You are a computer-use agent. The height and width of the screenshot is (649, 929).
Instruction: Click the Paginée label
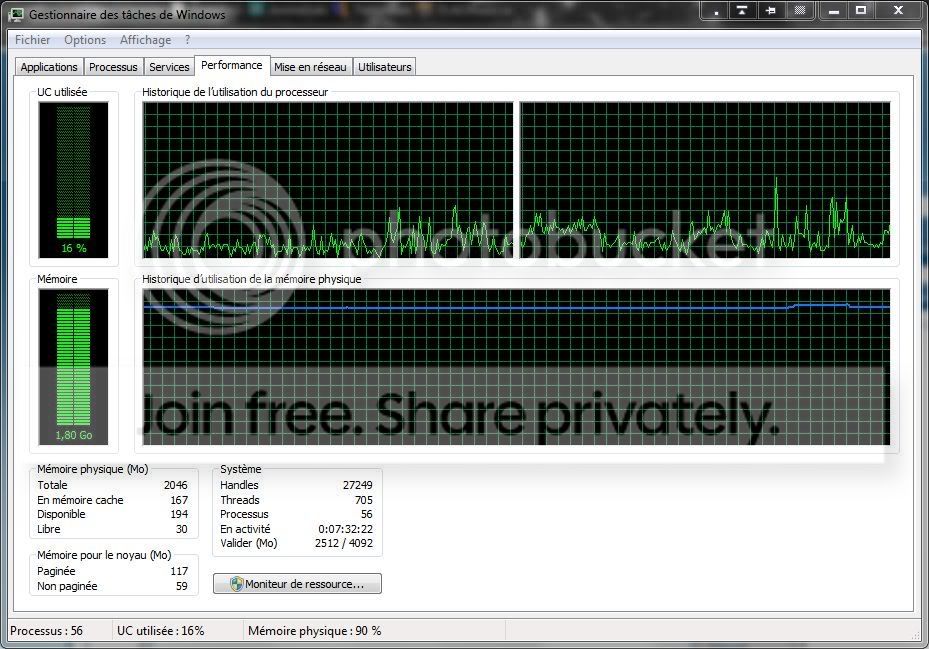coord(56,571)
